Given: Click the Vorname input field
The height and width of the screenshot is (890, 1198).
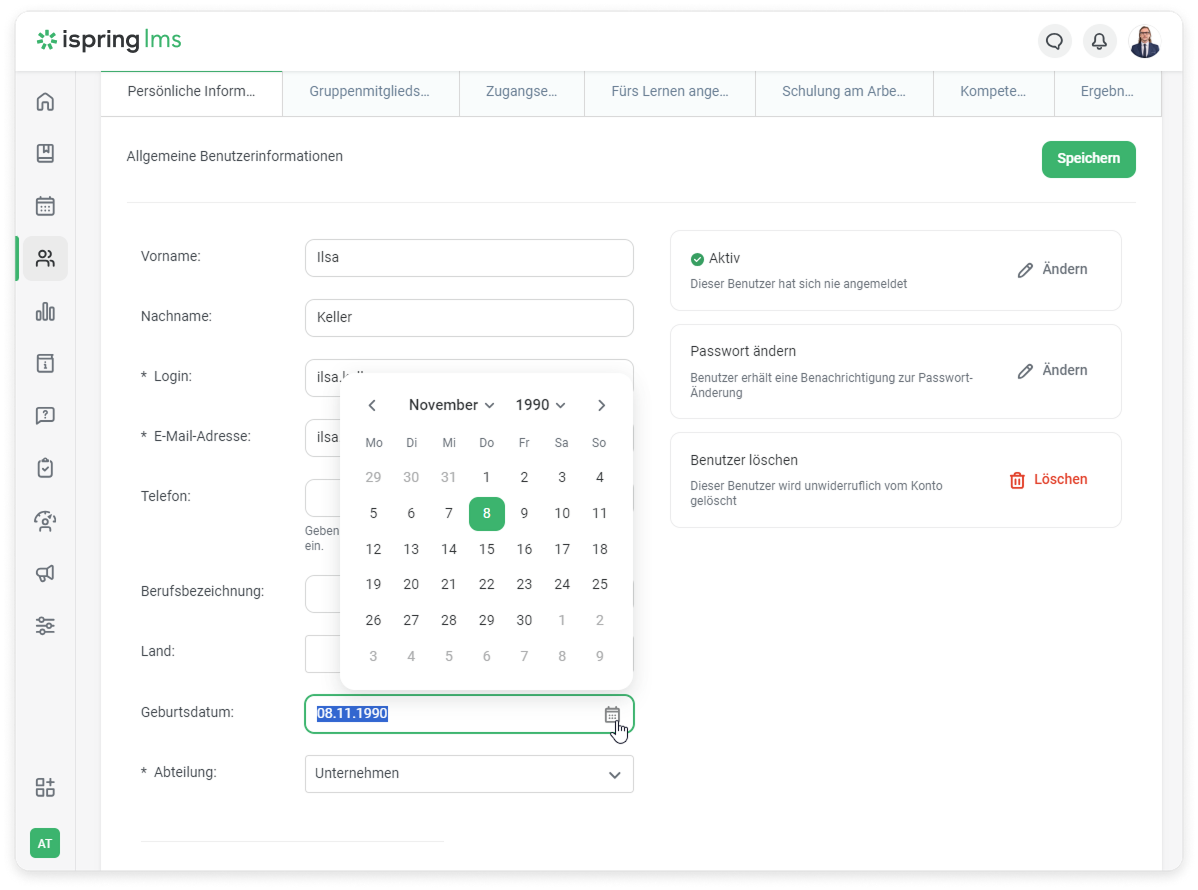Looking at the screenshot, I should tap(469, 258).
